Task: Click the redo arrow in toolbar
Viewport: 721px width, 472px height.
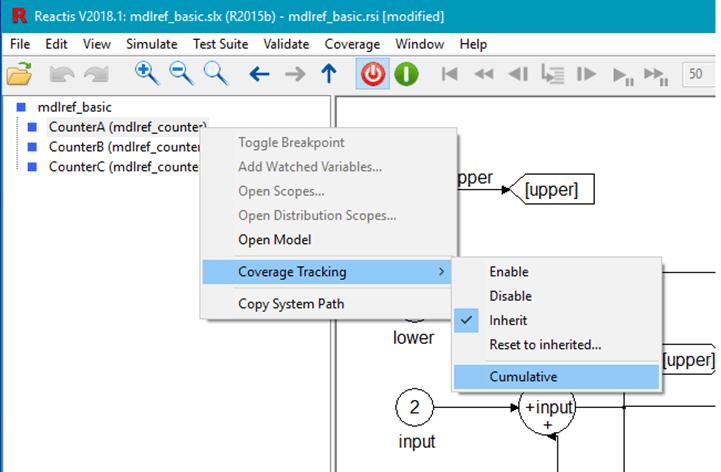Action: (x=96, y=74)
